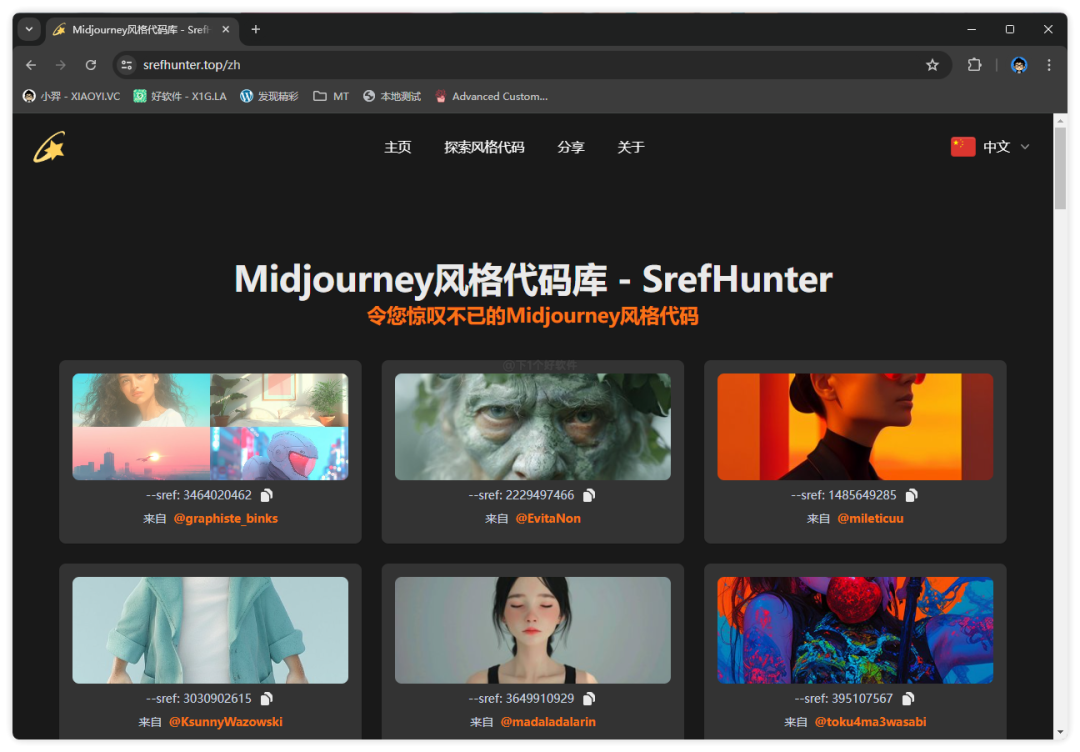The height and width of the screenshot is (752, 1080).
Task: Open the orange silhouette profile thumbnail
Action: click(855, 426)
